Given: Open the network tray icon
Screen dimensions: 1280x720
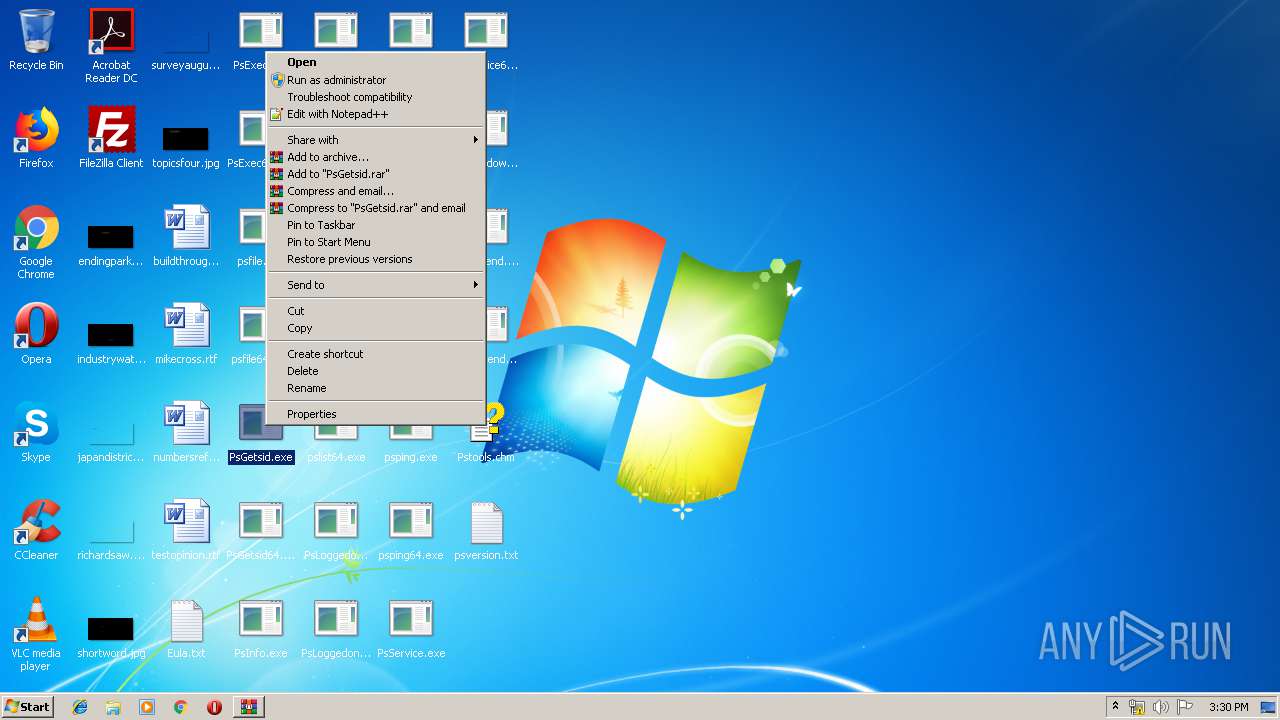Looking at the screenshot, I should (1137, 707).
